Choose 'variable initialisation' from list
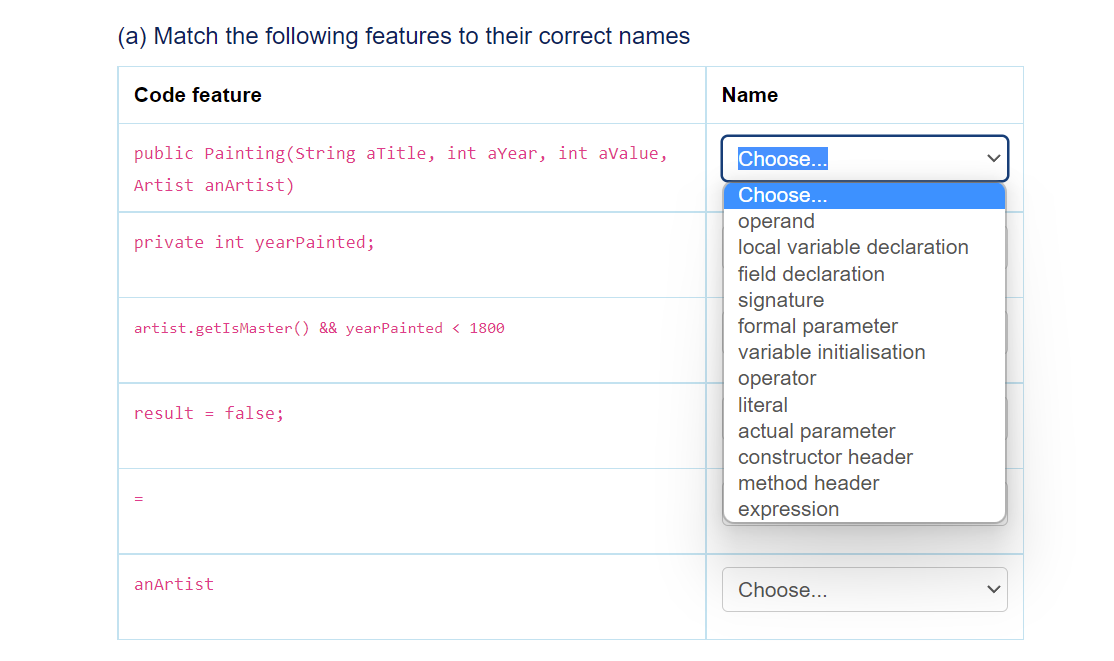 [x=831, y=352]
